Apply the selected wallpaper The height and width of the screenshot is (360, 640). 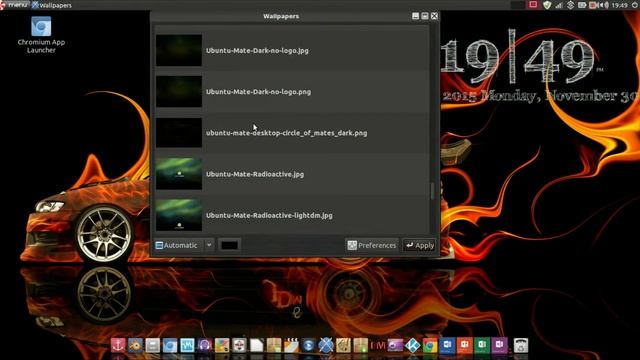pyautogui.click(x=419, y=245)
